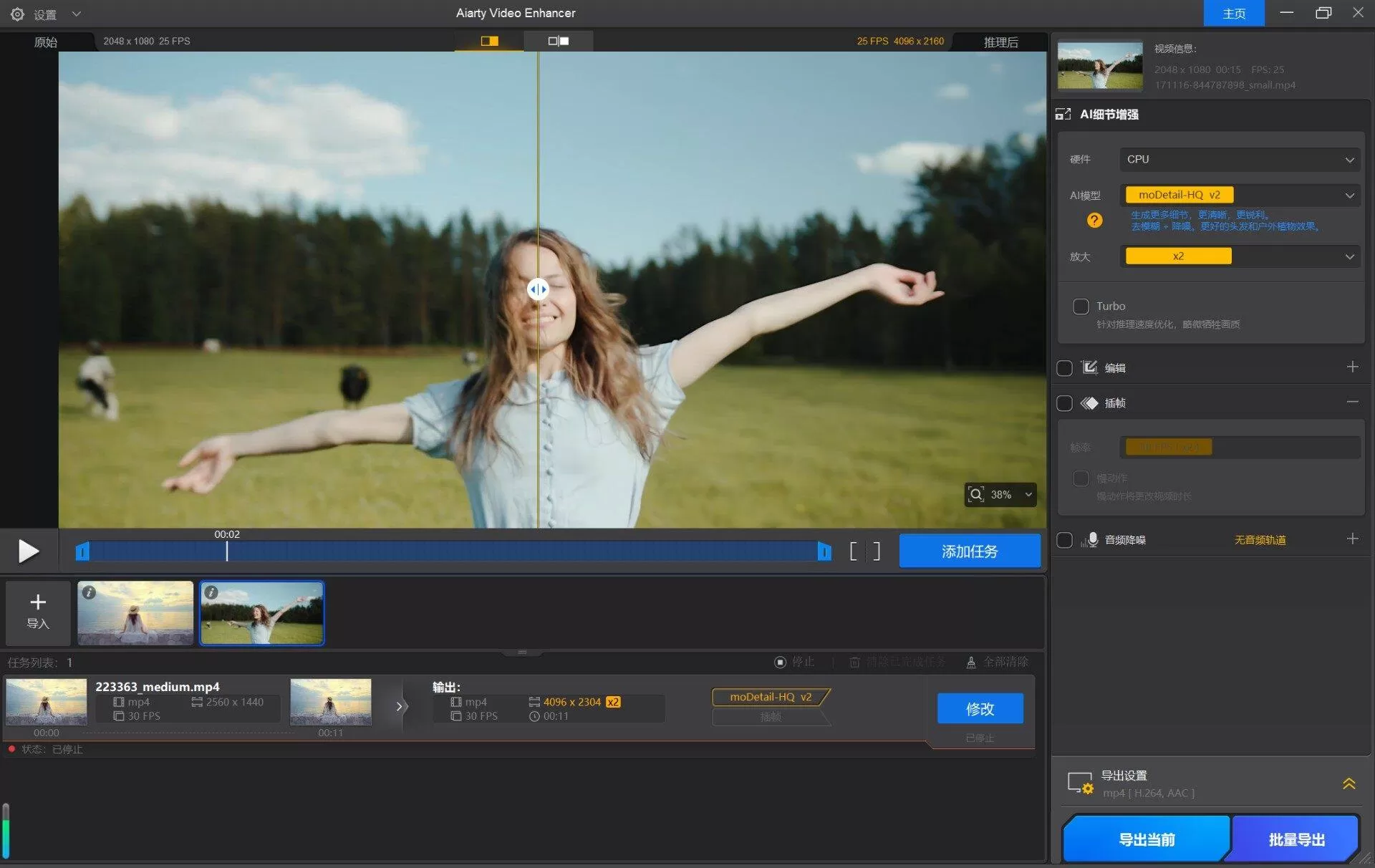Open the moDetail-HQ v2 model dropdown
Viewport: 1375px width, 868px height.
[x=1239, y=195]
